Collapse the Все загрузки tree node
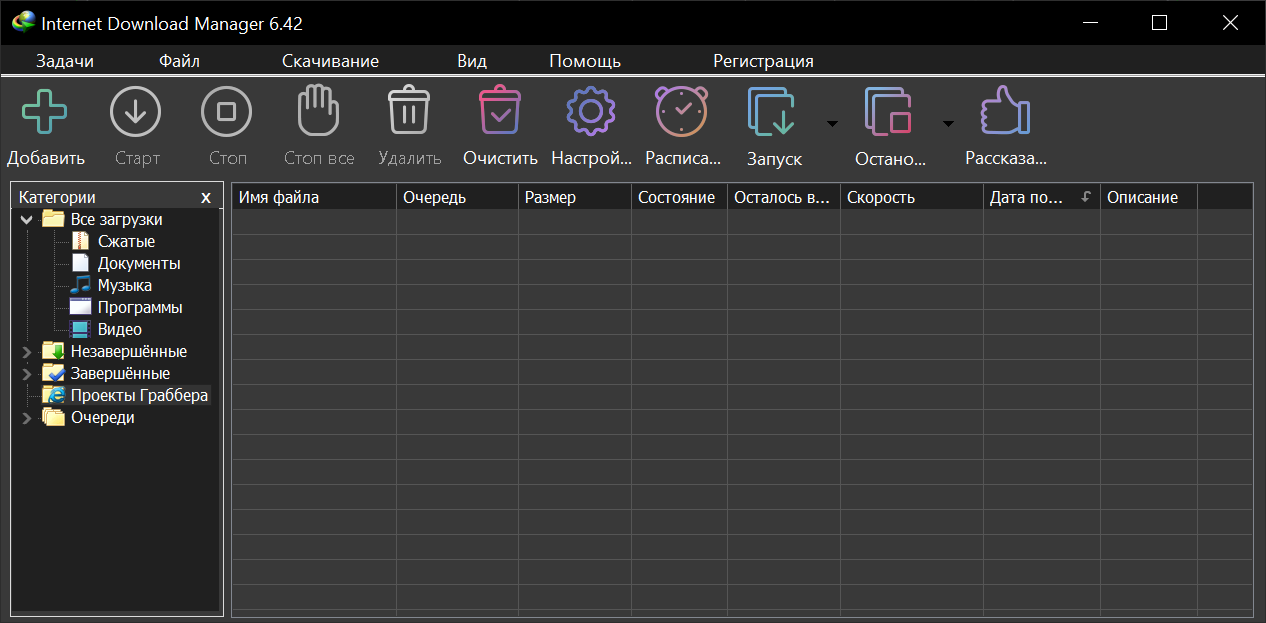Screen dimensions: 1266x623 pos(26,220)
